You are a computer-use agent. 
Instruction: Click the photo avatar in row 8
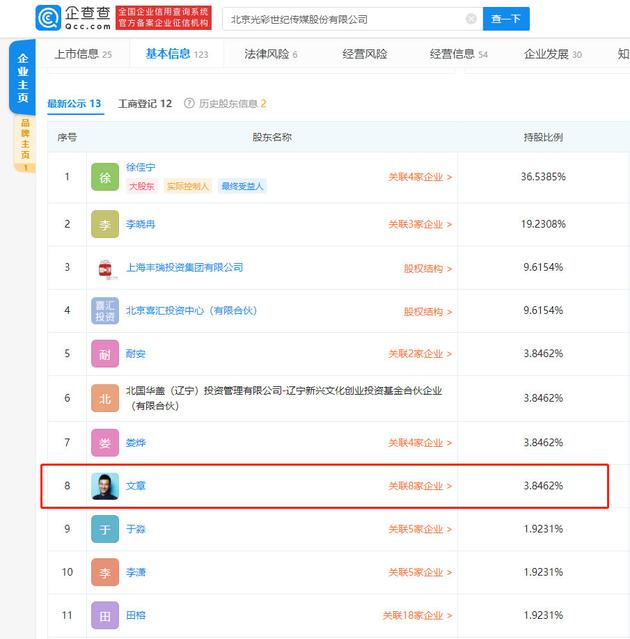click(105, 486)
